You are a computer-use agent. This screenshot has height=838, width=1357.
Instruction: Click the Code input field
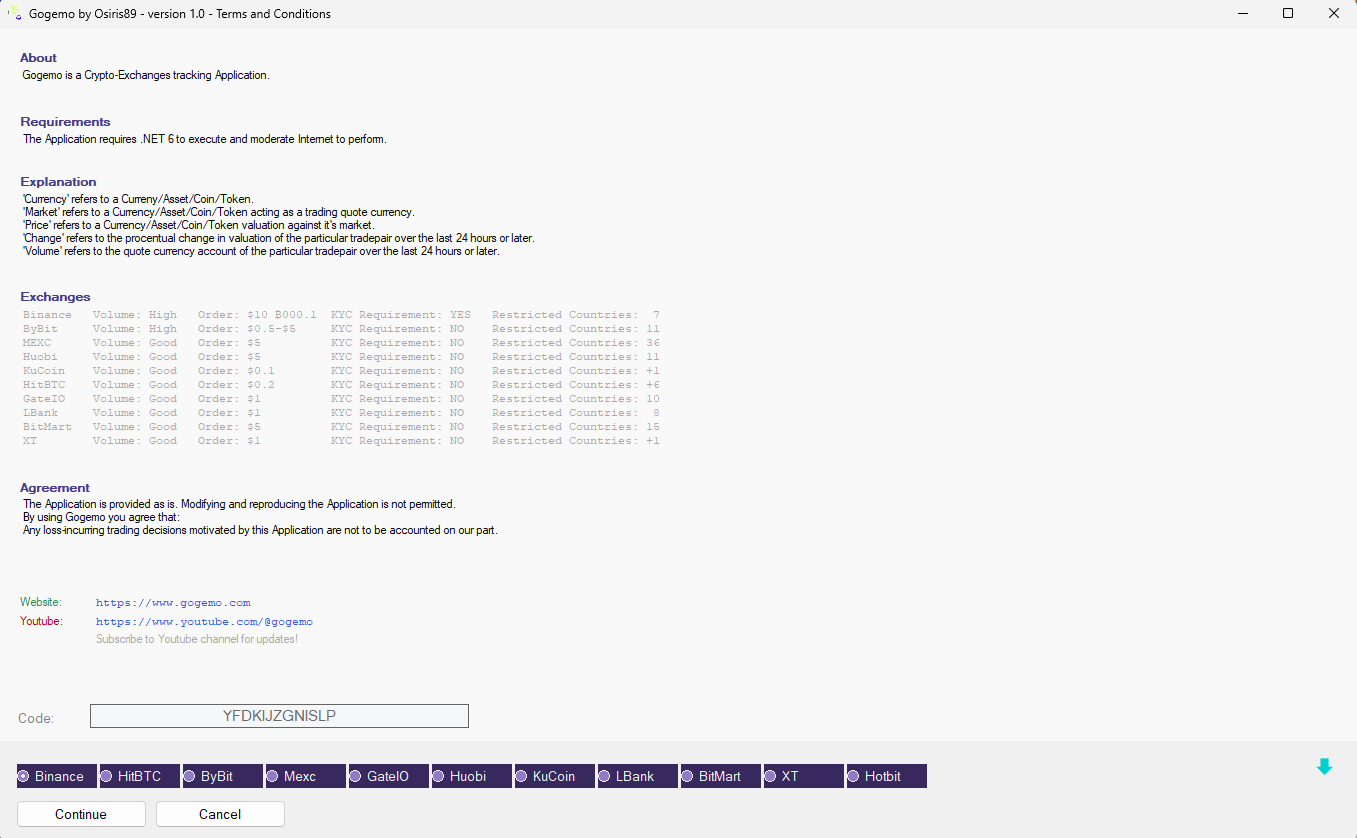coord(279,716)
